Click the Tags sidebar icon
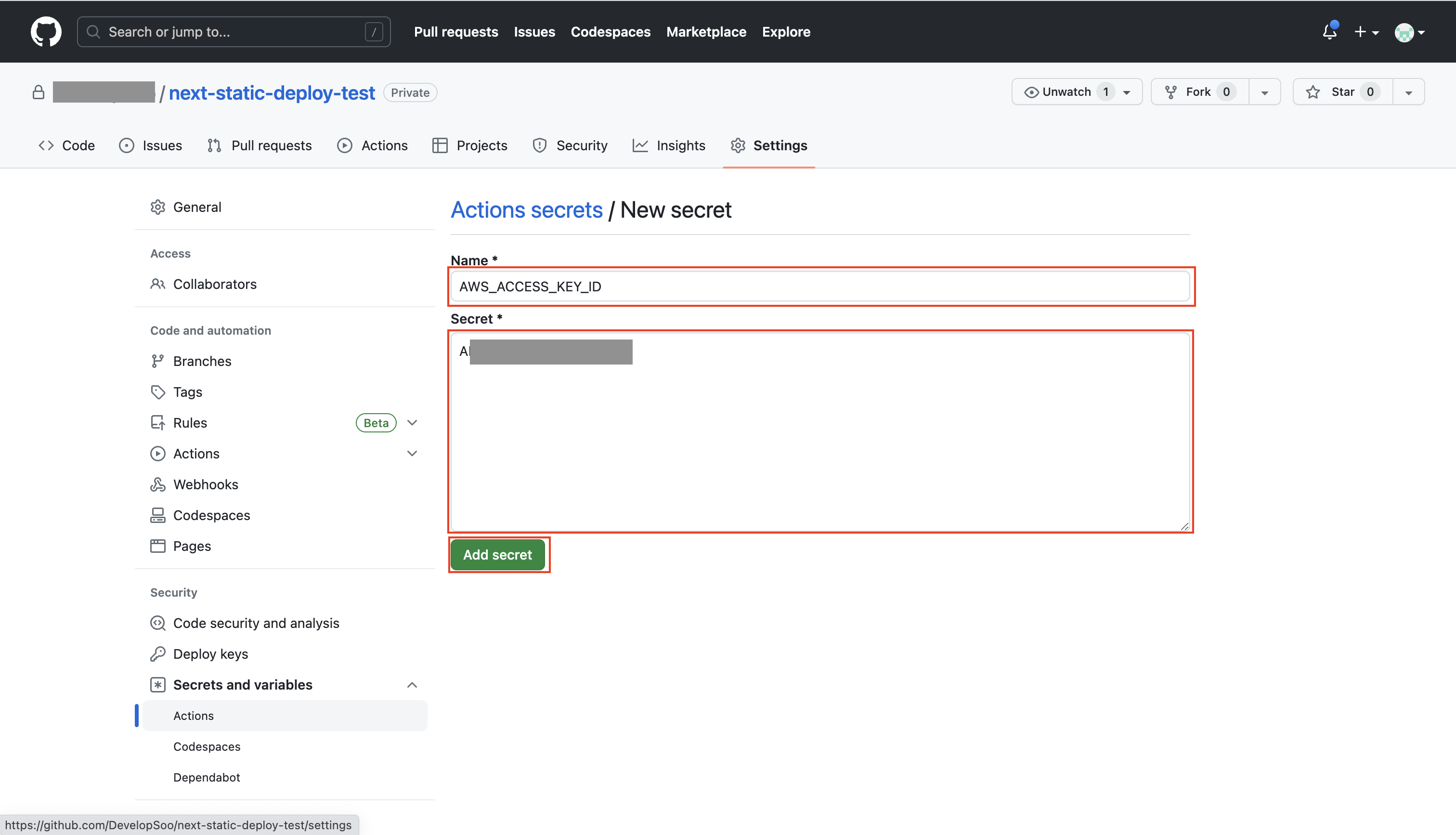The image size is (1456, 835). [157, 392]
